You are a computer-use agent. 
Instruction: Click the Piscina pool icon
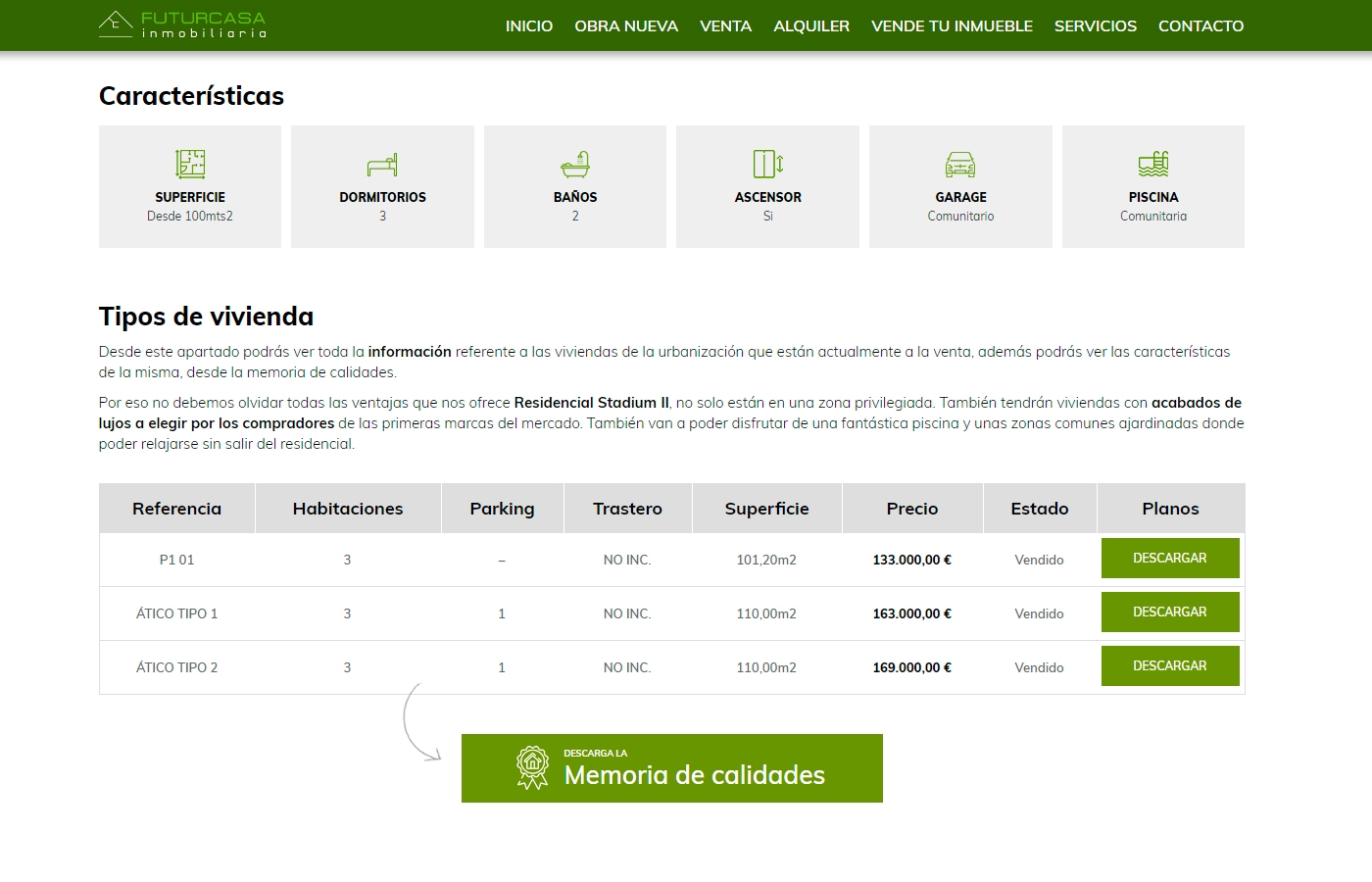tap(1153, 164)
